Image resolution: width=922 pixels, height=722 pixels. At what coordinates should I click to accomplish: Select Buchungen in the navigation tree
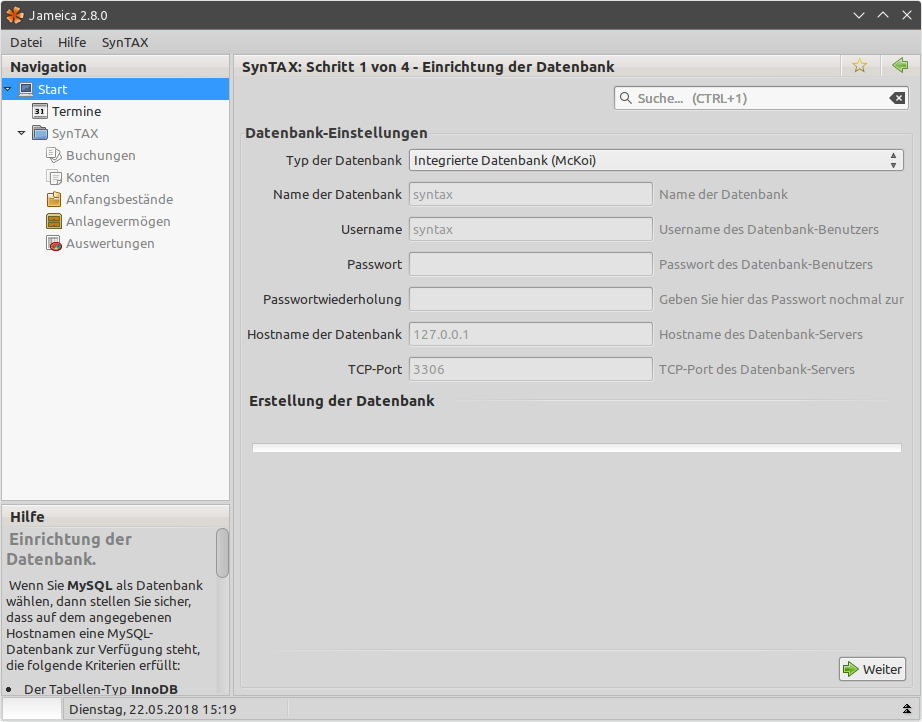coord(101,155)
